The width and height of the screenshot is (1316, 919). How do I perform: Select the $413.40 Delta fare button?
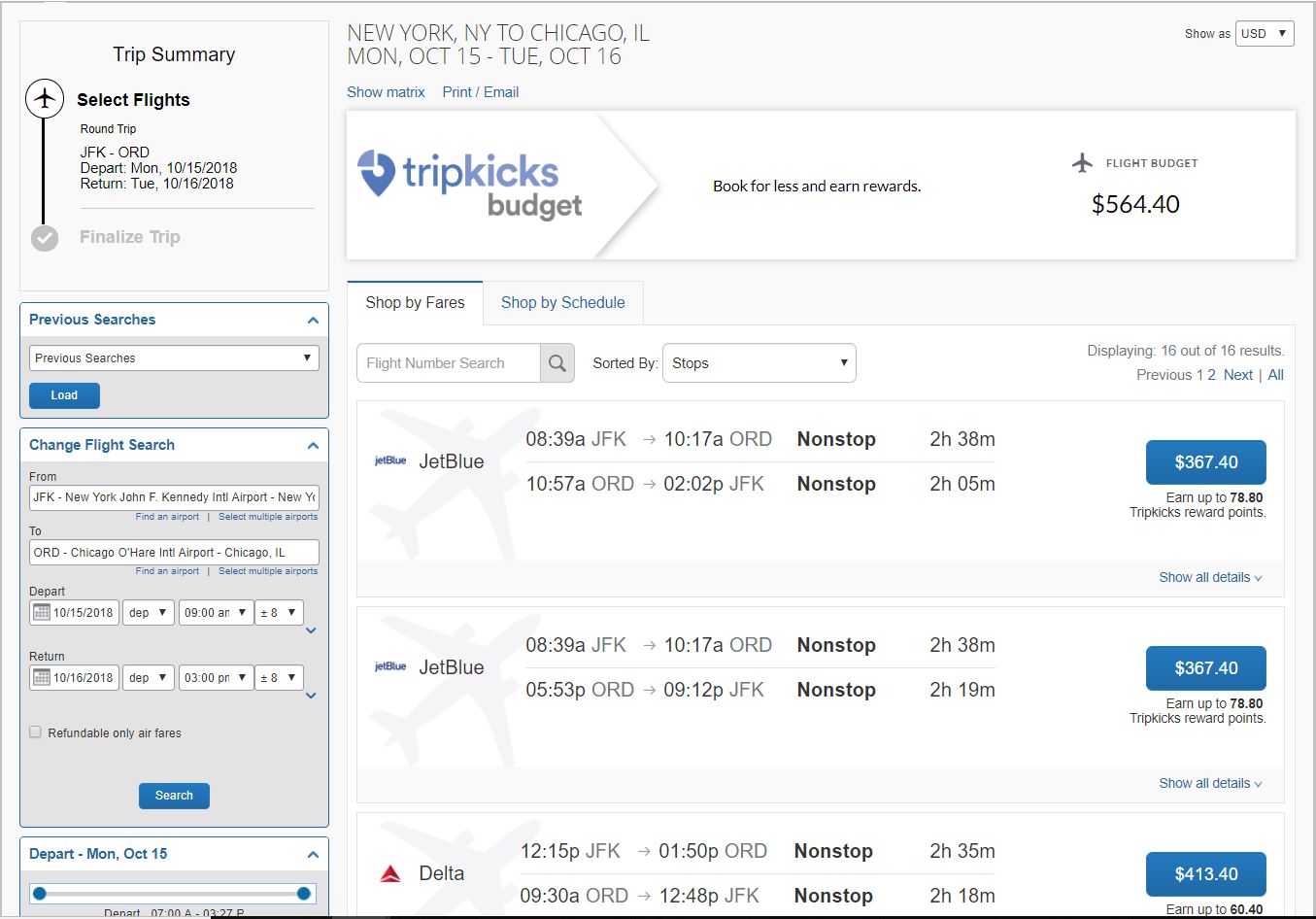(x=1205, y=874)
